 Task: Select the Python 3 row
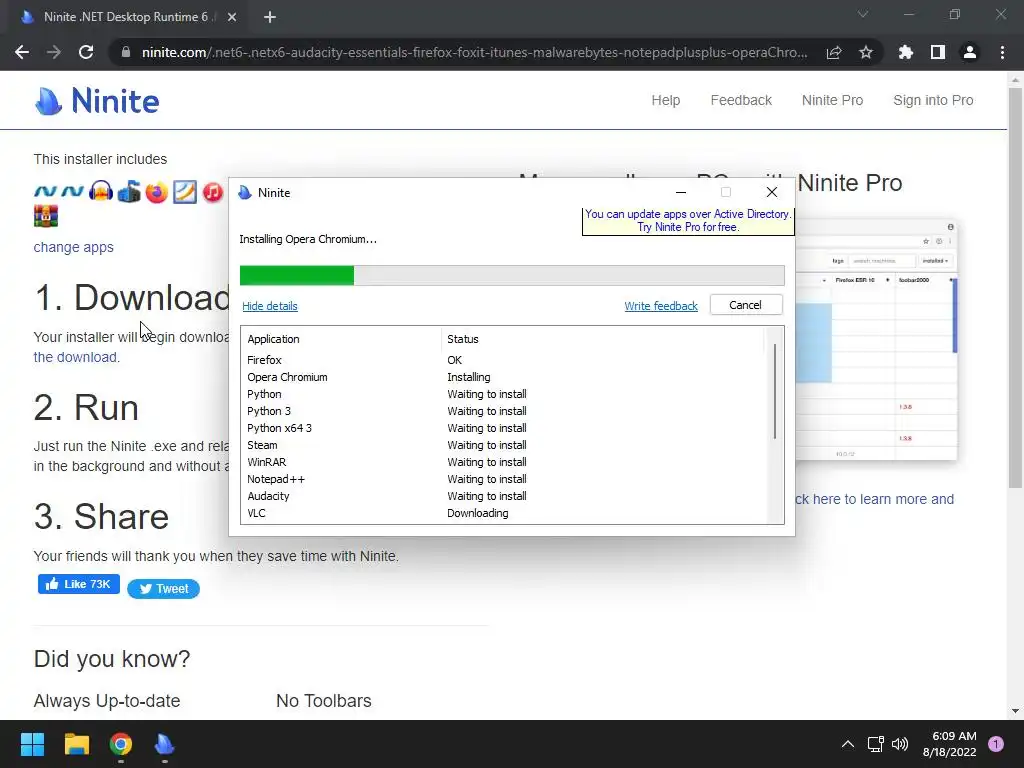(503, 411)
